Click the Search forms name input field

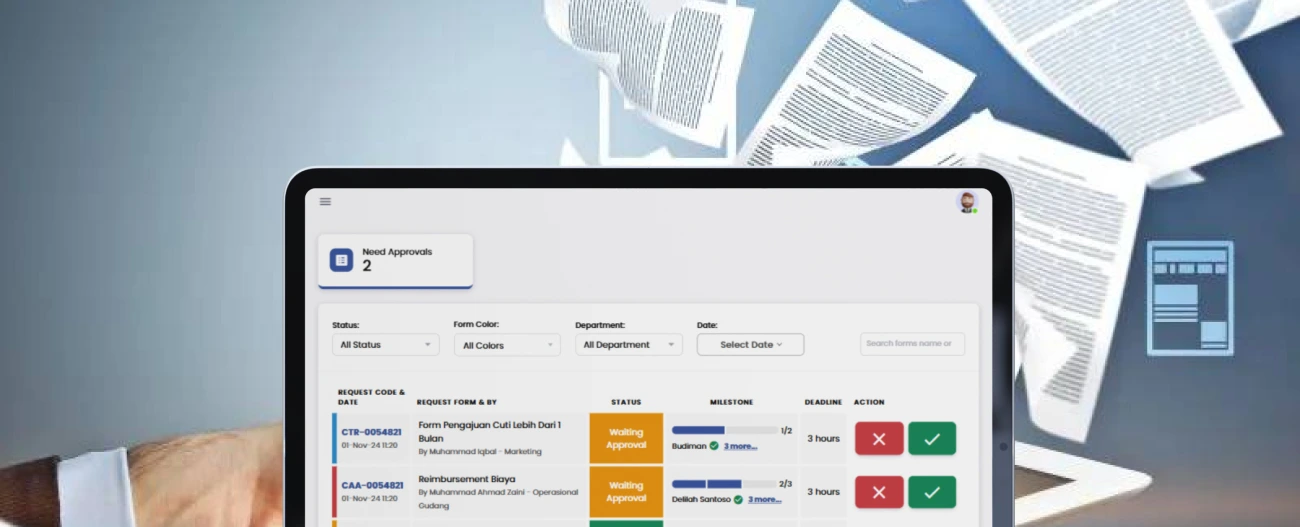coord(912,344)
